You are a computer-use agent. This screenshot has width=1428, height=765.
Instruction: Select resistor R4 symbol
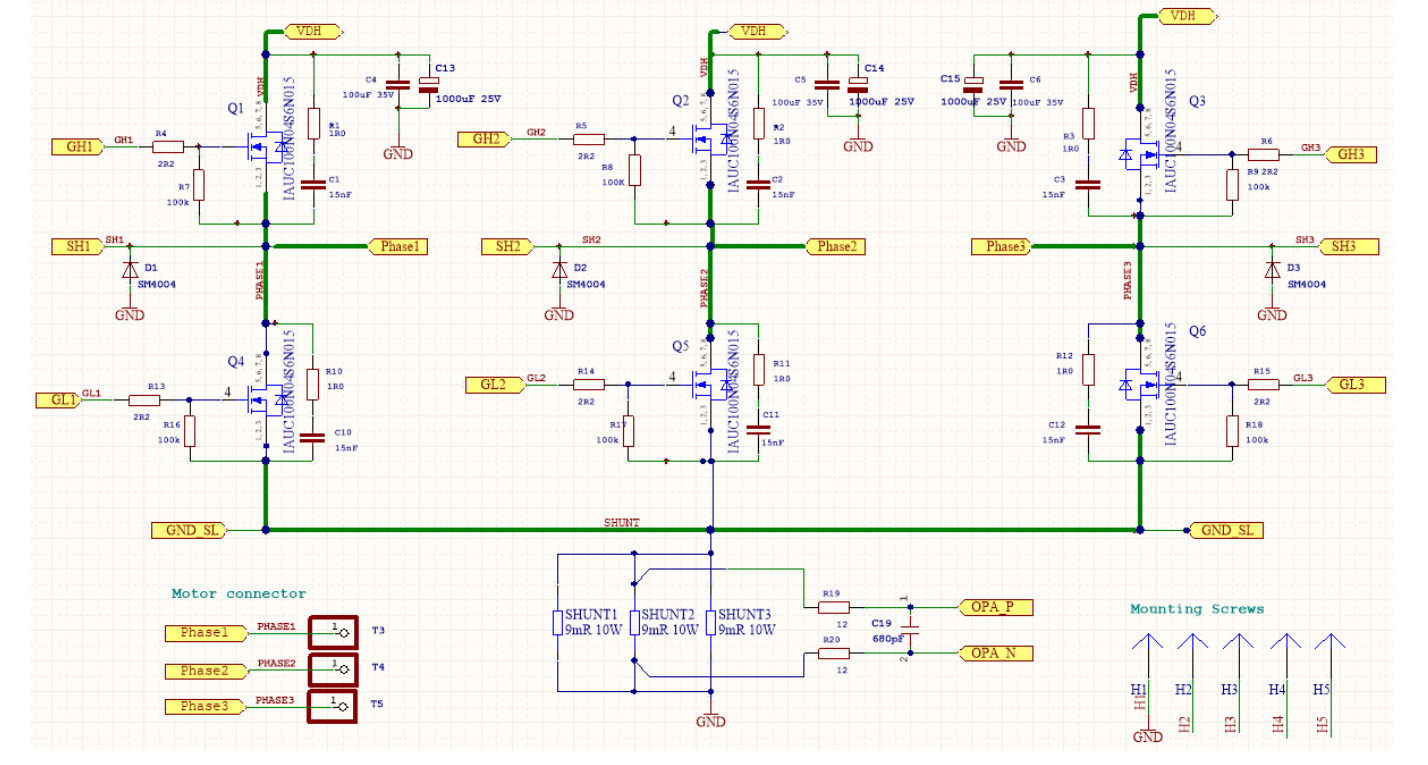click(168, 147)
